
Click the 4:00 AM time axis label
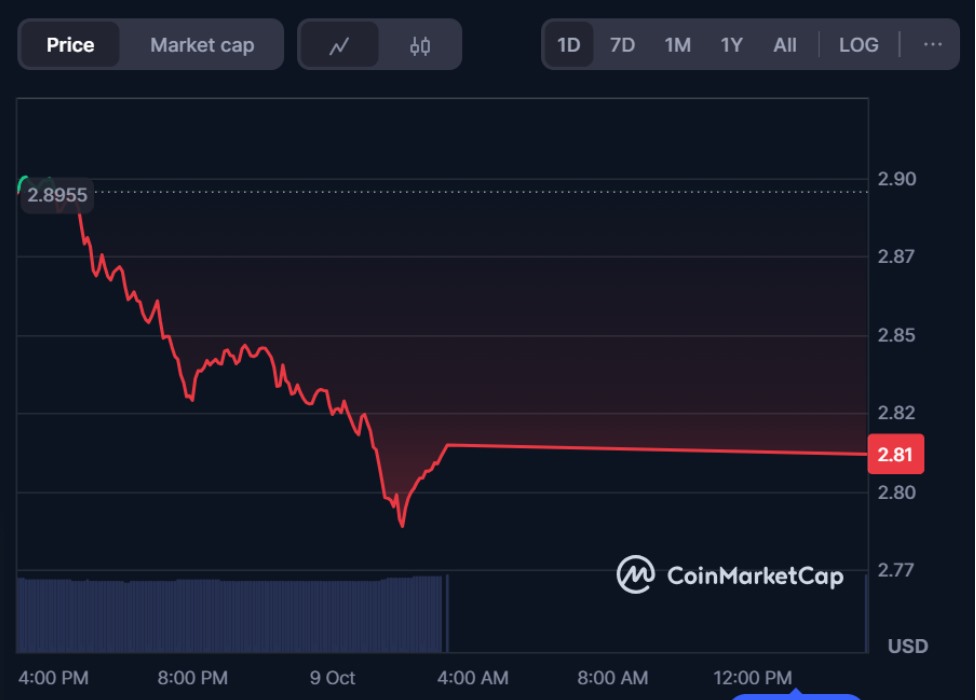(x=472, y=678)
